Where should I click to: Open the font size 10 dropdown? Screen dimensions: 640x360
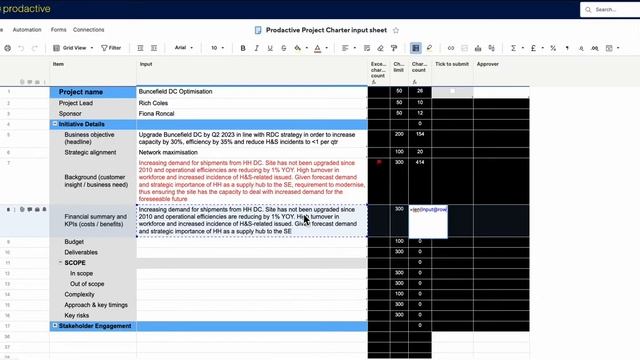pos(217,48)
